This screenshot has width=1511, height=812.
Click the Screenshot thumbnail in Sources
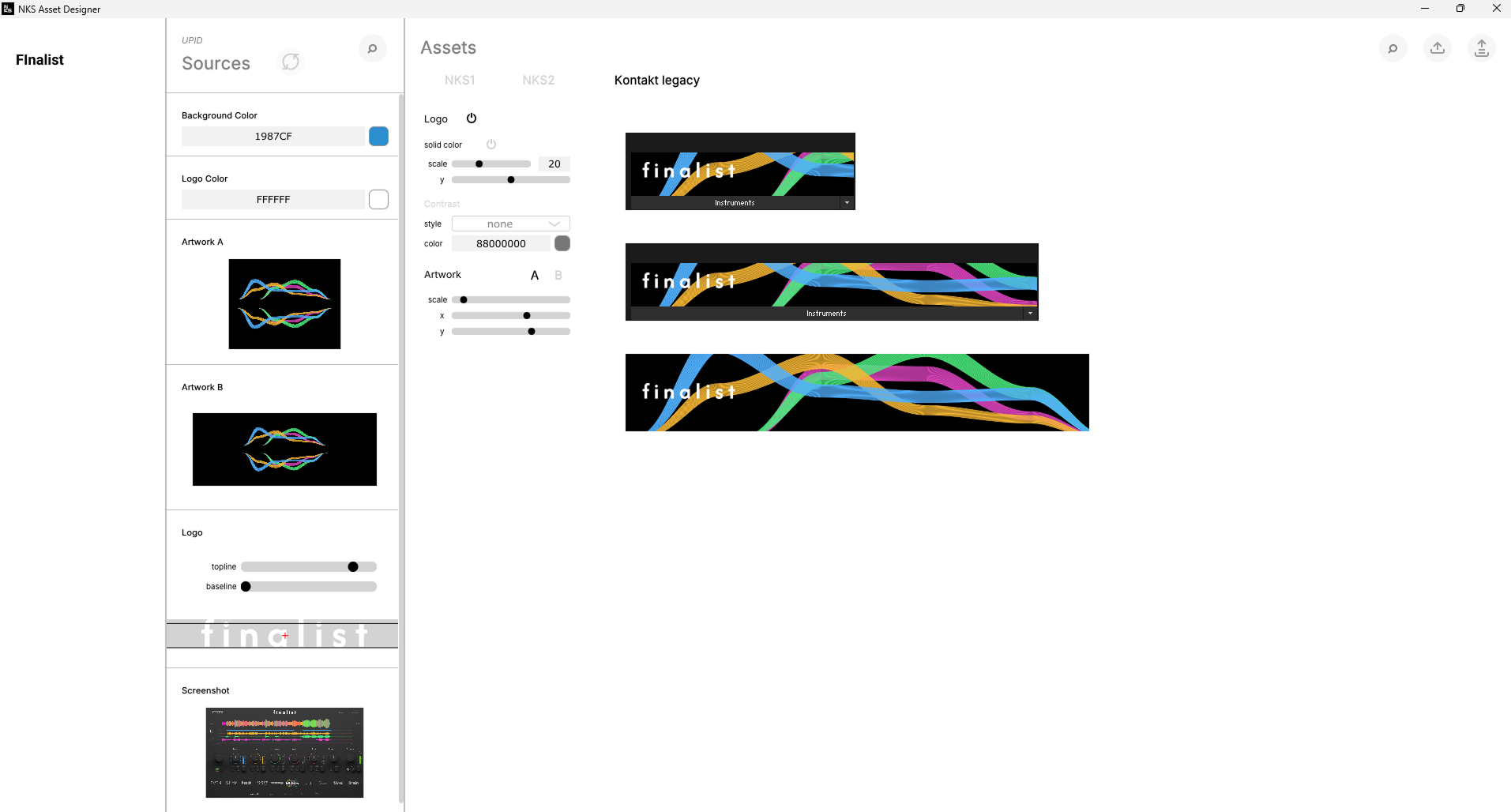tap(284, 752)
